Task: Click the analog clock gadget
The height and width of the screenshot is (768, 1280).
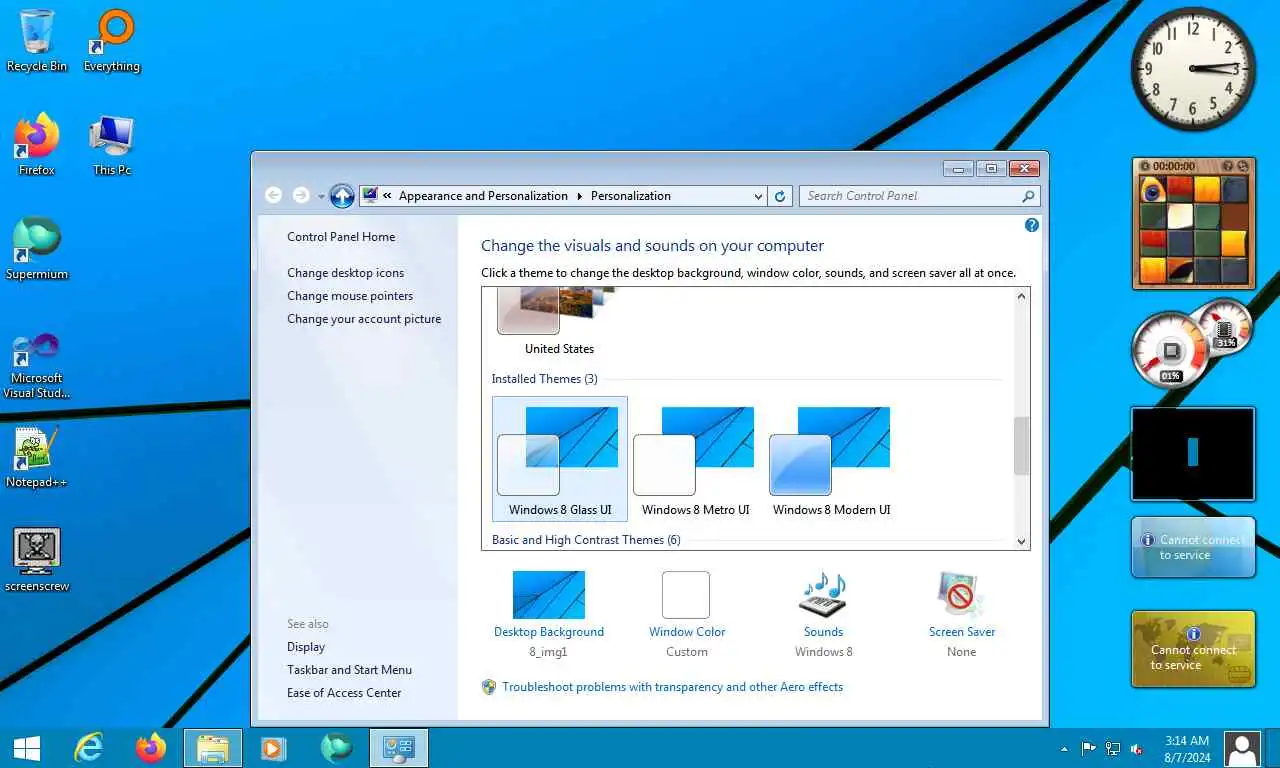Action: click(x=1193, y=69)
